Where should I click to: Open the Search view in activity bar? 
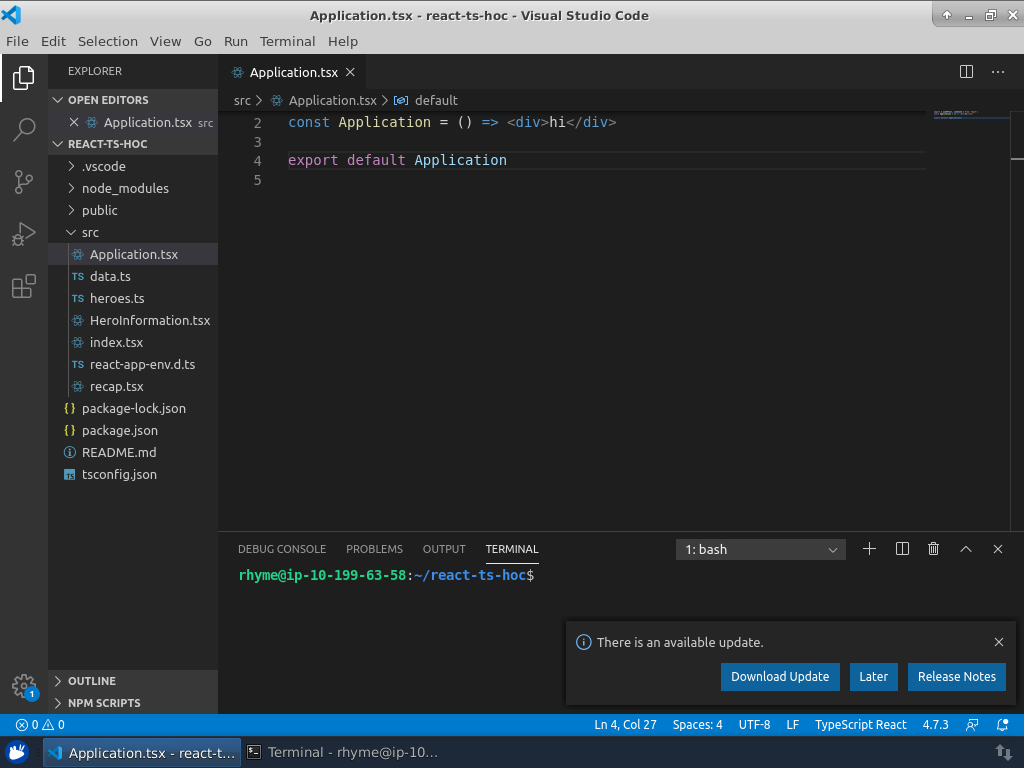pos(24,129)
